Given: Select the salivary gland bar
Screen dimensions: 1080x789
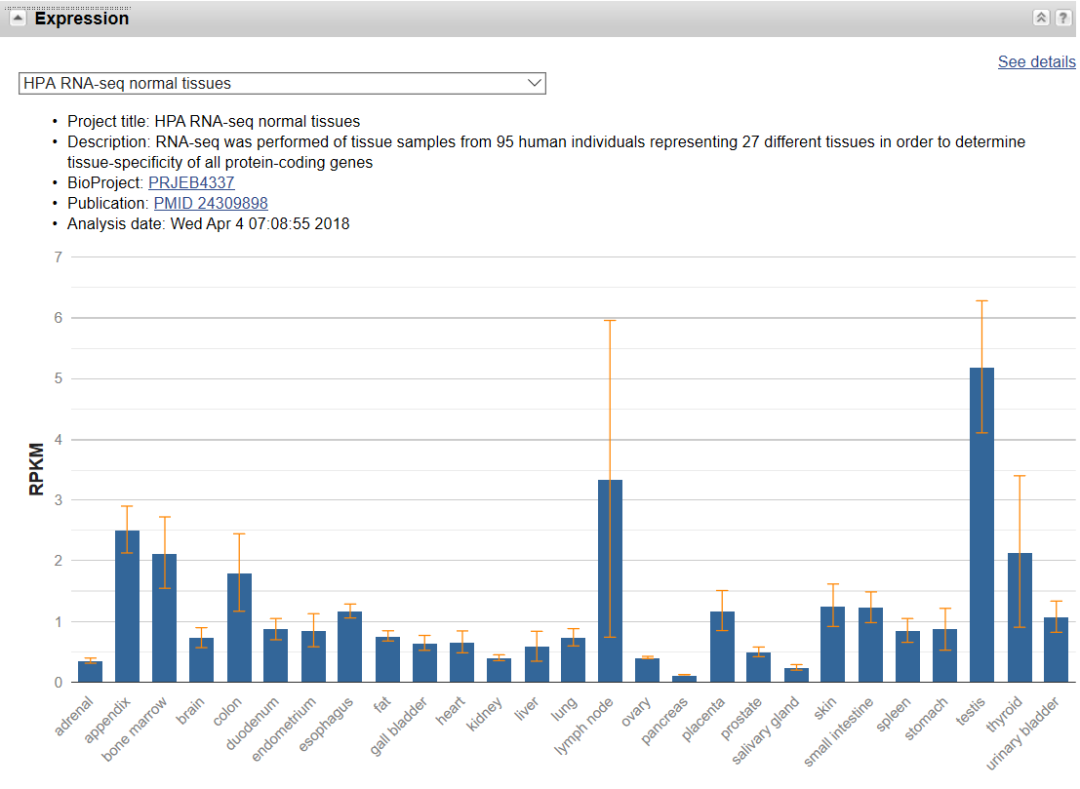Looking at the screenshot, I should pos(796,675).
